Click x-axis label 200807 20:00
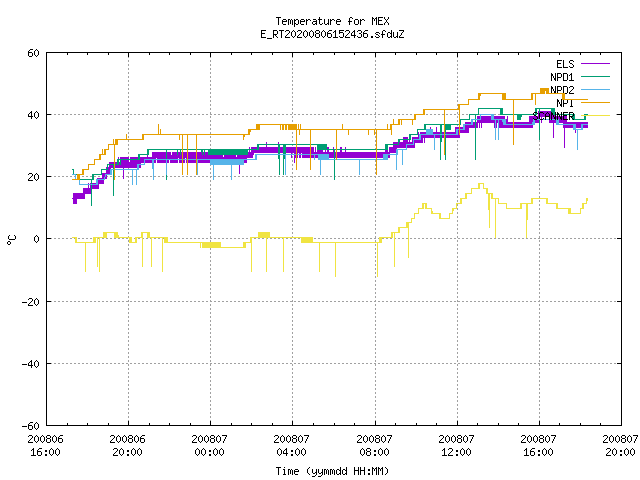The height and width of the screenshot is (480, 640). pyautogui.click(x=620, y=445)
